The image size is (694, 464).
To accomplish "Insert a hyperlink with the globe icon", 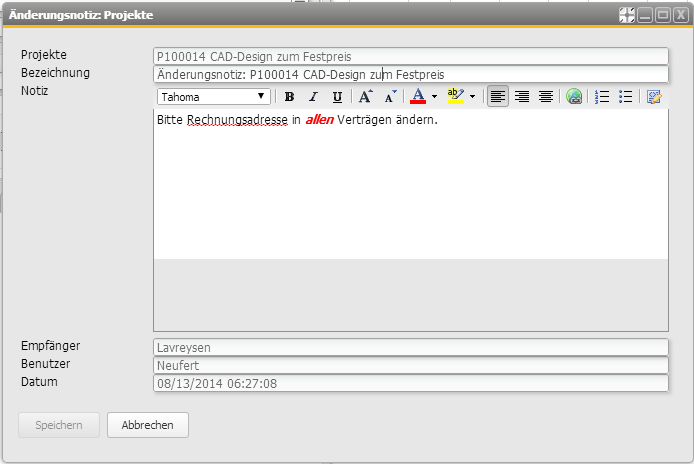I will (574, 97).
